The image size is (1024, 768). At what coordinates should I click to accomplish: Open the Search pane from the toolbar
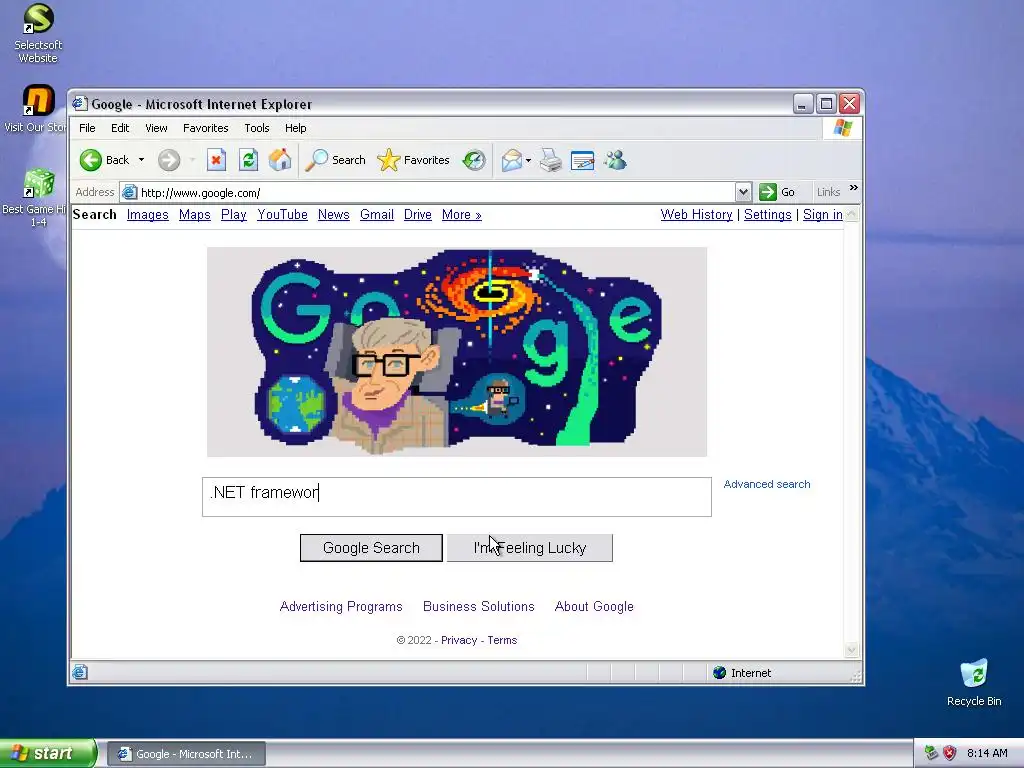coord(336,160)
